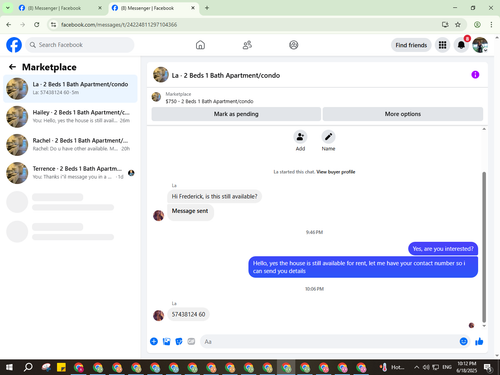Click the chat scrollbar
Image resolution: width=500 pixels, height=375 pixels.
pyautogui.click(x=484, y=247)
